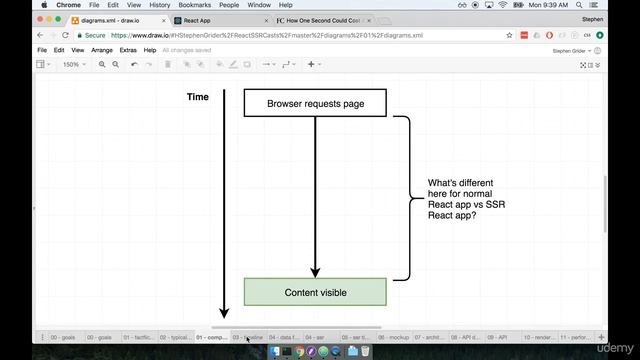This screenshot has width=640, height=360.
Task: Click the vertical canvas scrollbar
Action: coord(605,204)
